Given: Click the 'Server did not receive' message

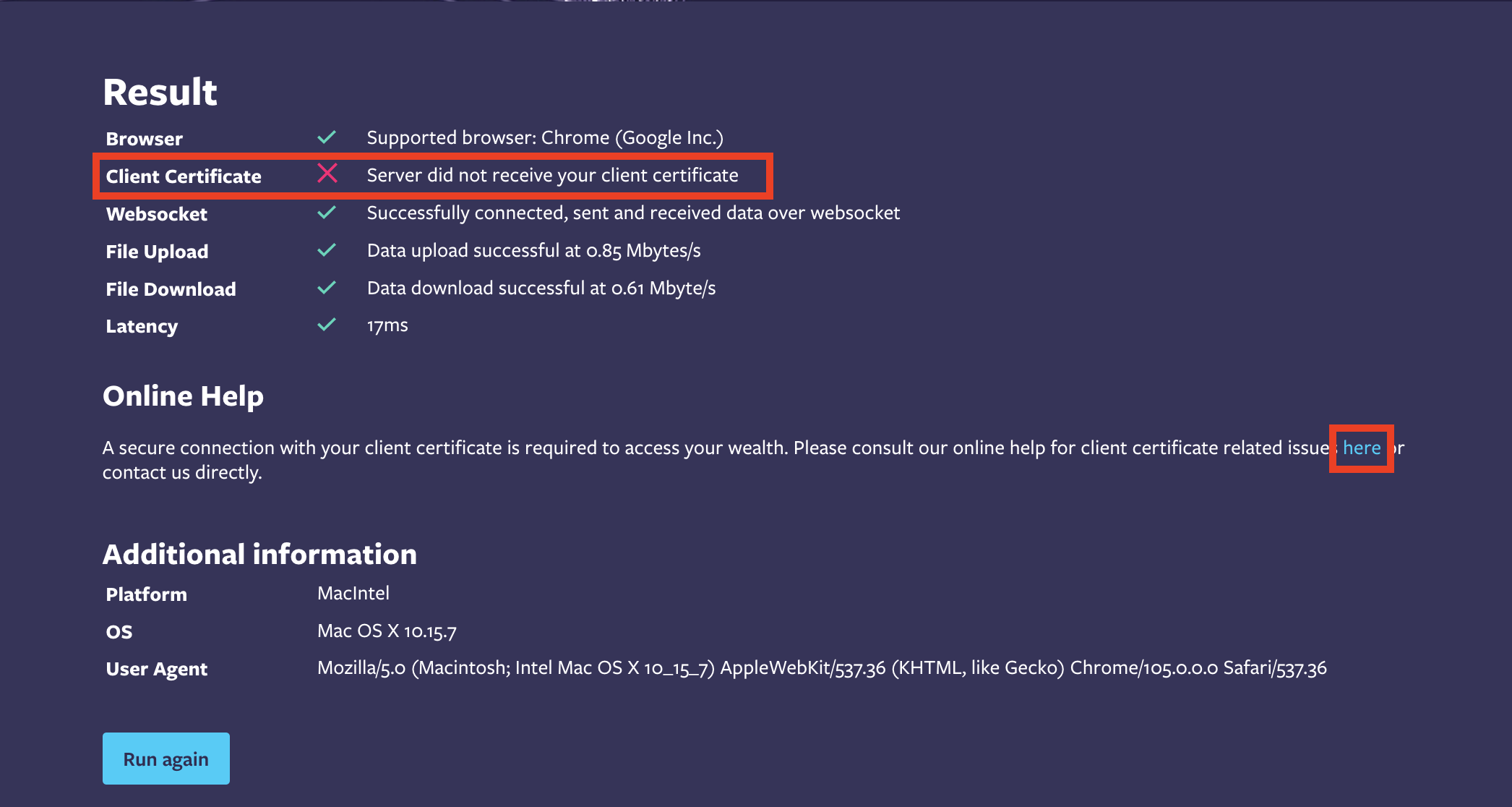Looking at the screenshot, I should 553,176.
